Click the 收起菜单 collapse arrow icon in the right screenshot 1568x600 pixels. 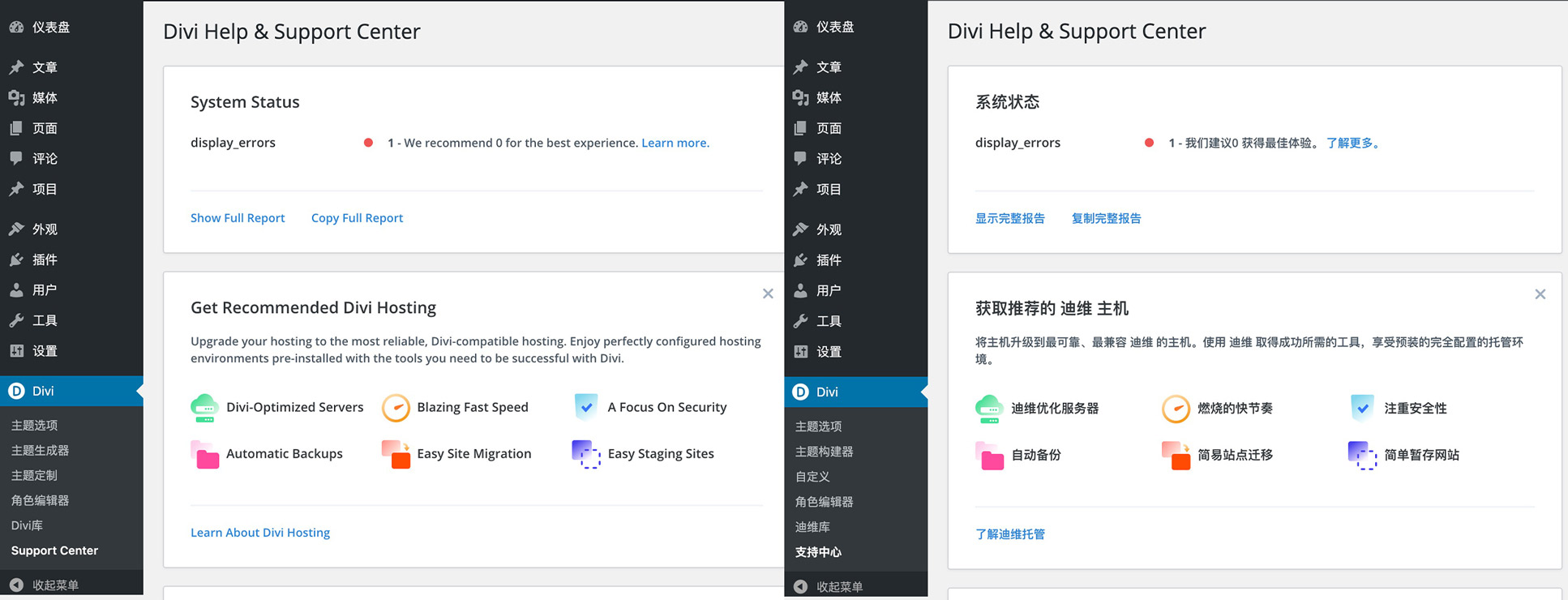(800, 586)
